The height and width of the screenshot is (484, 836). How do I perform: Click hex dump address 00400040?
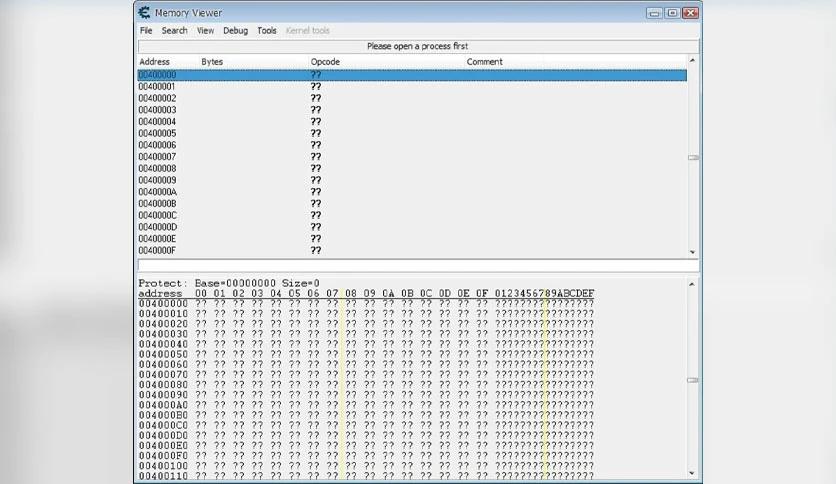[163, 344]
